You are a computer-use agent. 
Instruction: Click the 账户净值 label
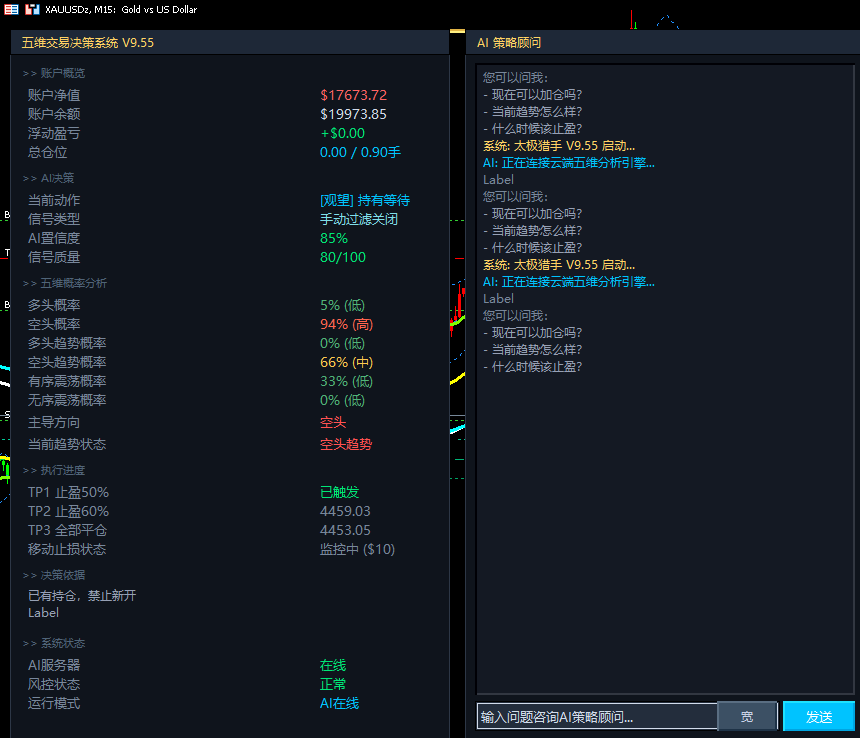[x=54, y=95]
